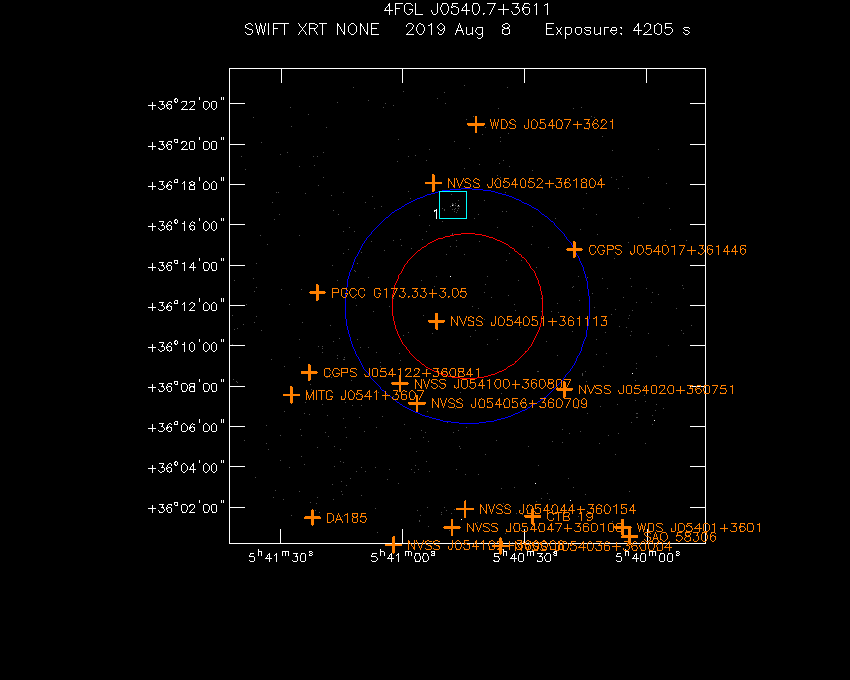The image size is (850, 680).
Task: Click the MITG J0541+3607 cross marker
Action: coord(292,395)
